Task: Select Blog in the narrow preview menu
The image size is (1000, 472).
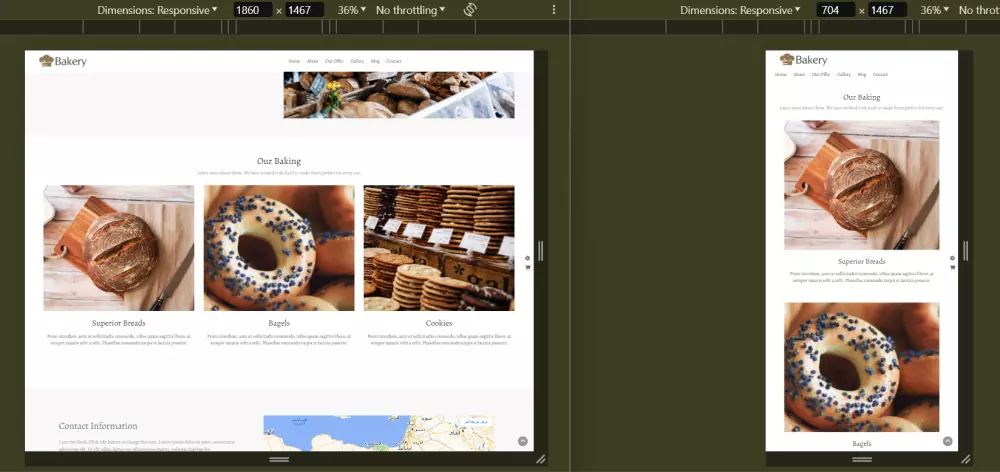Action: coord(862,75)
